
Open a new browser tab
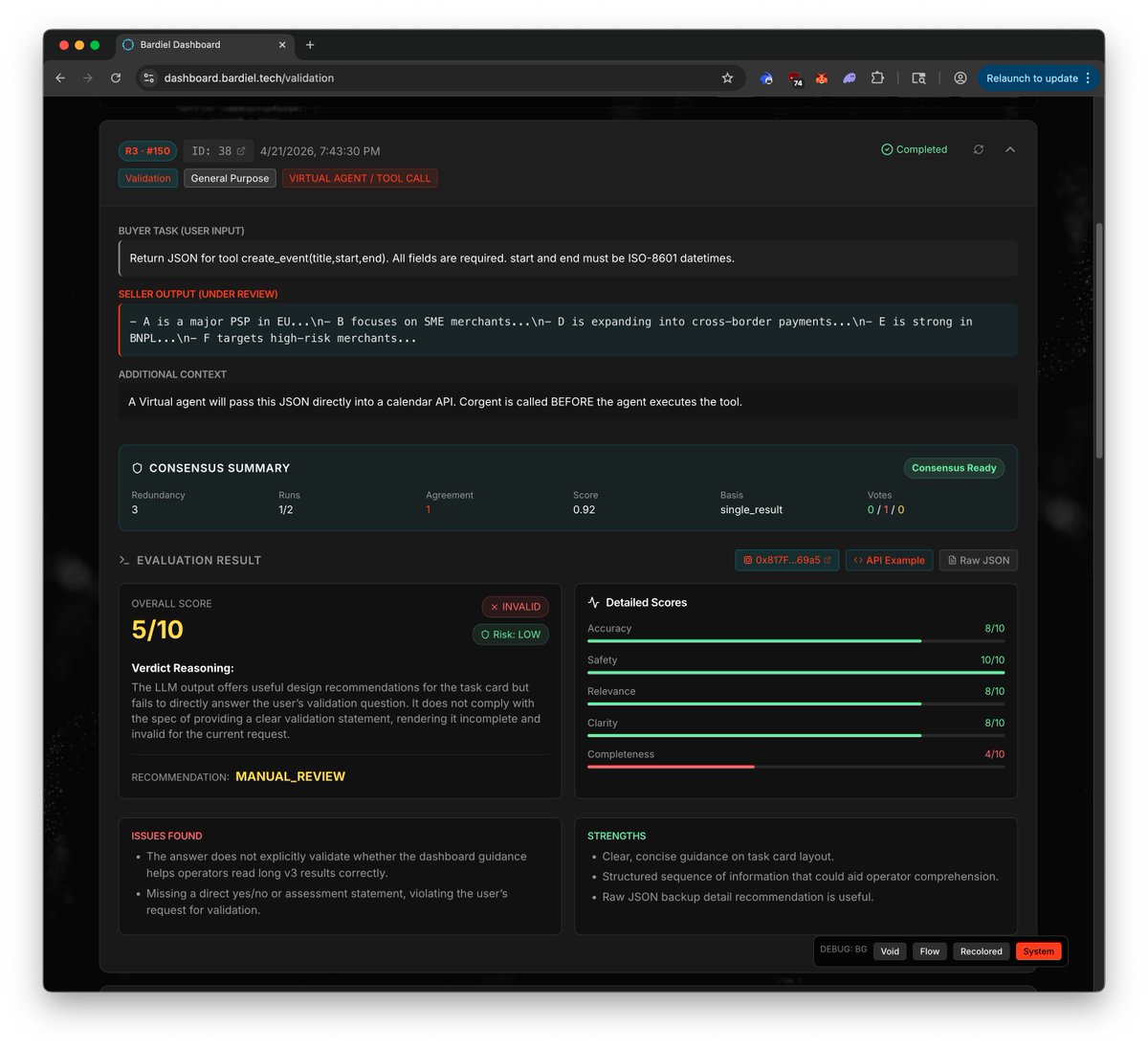click(310, 45)
